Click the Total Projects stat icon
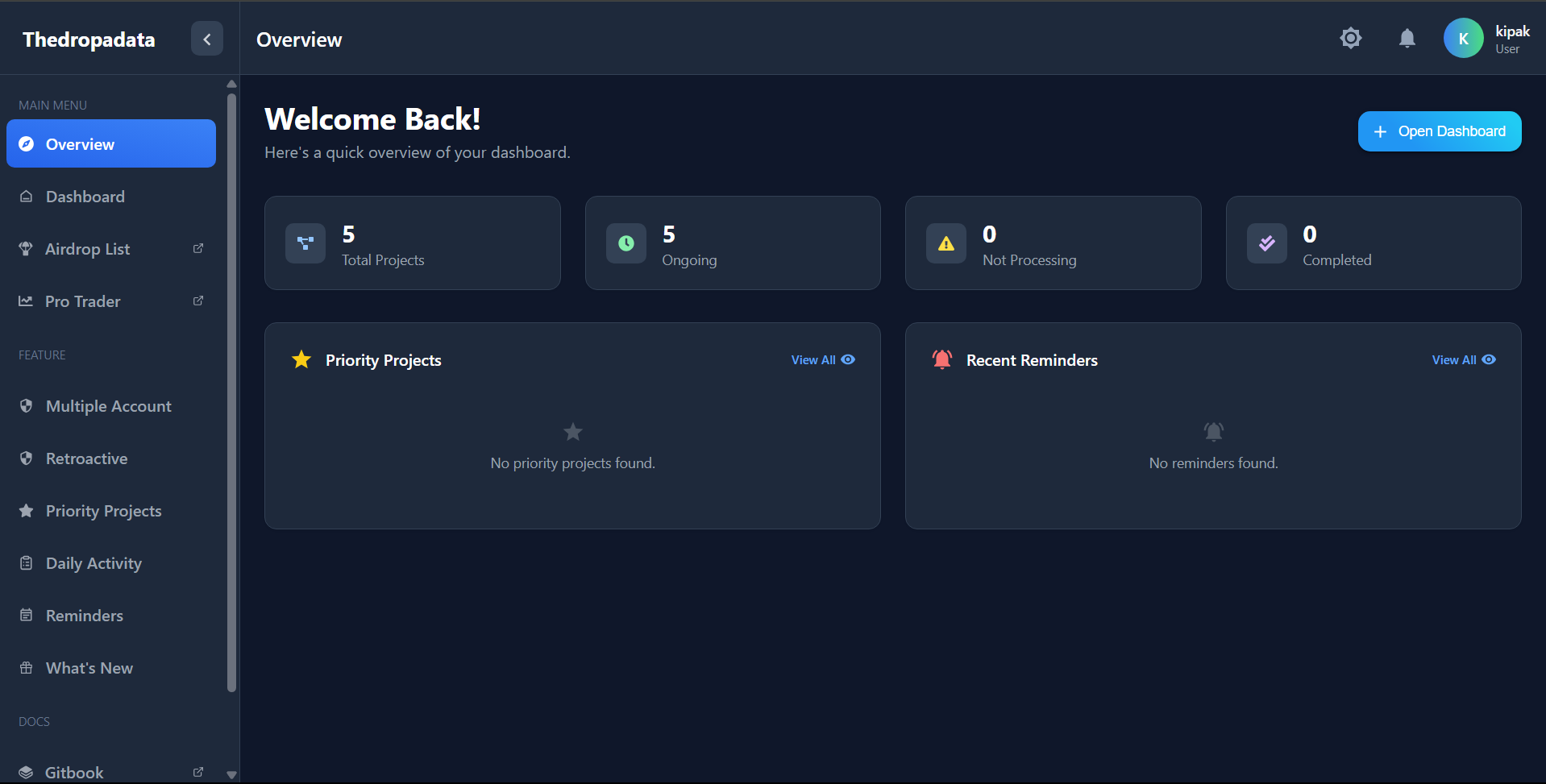Screen dimensions: 1546x784 [x=305, y=243]
